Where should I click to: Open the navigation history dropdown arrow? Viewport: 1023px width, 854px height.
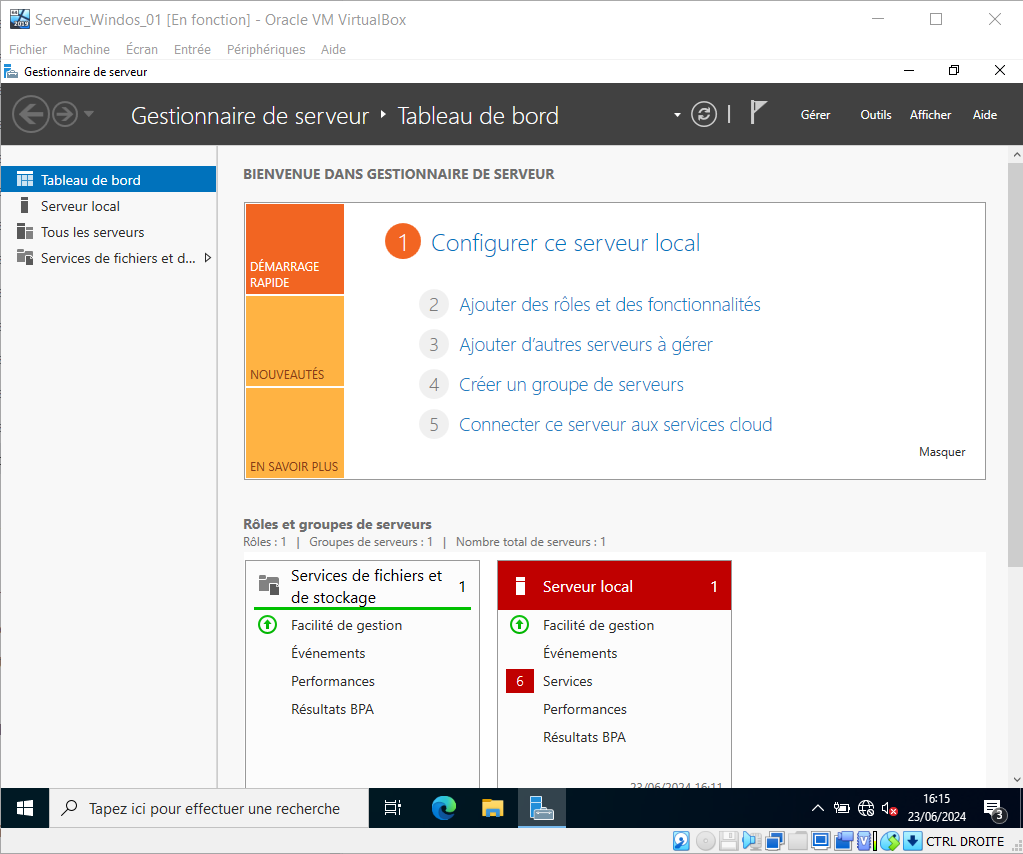(x=89, y=114)
